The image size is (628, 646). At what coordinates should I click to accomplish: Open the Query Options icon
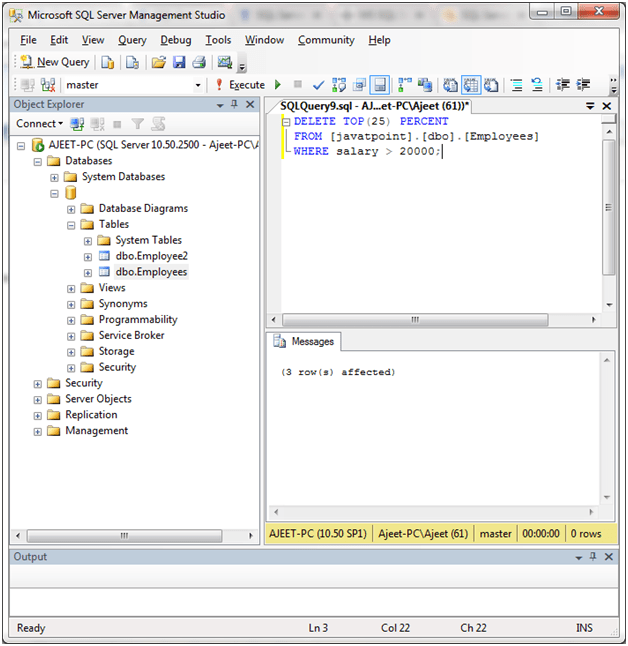359,85
